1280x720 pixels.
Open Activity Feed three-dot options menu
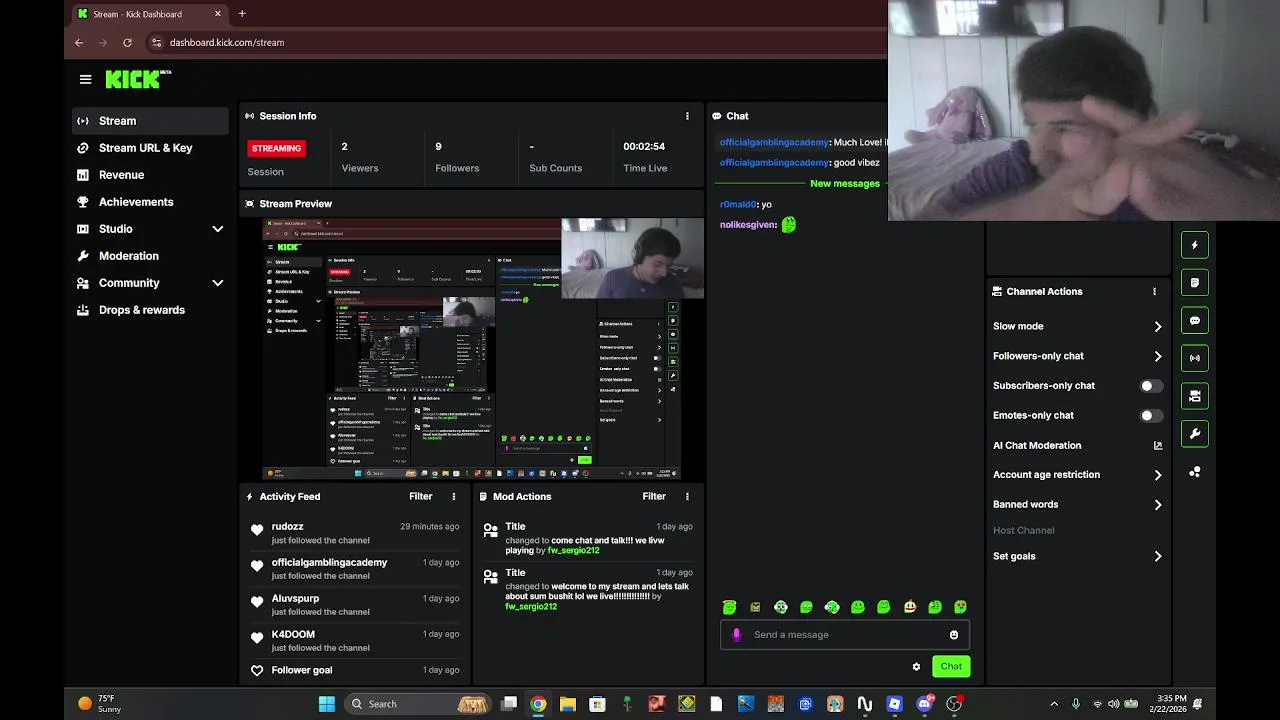pyautogui.click(x=454, y=496)
